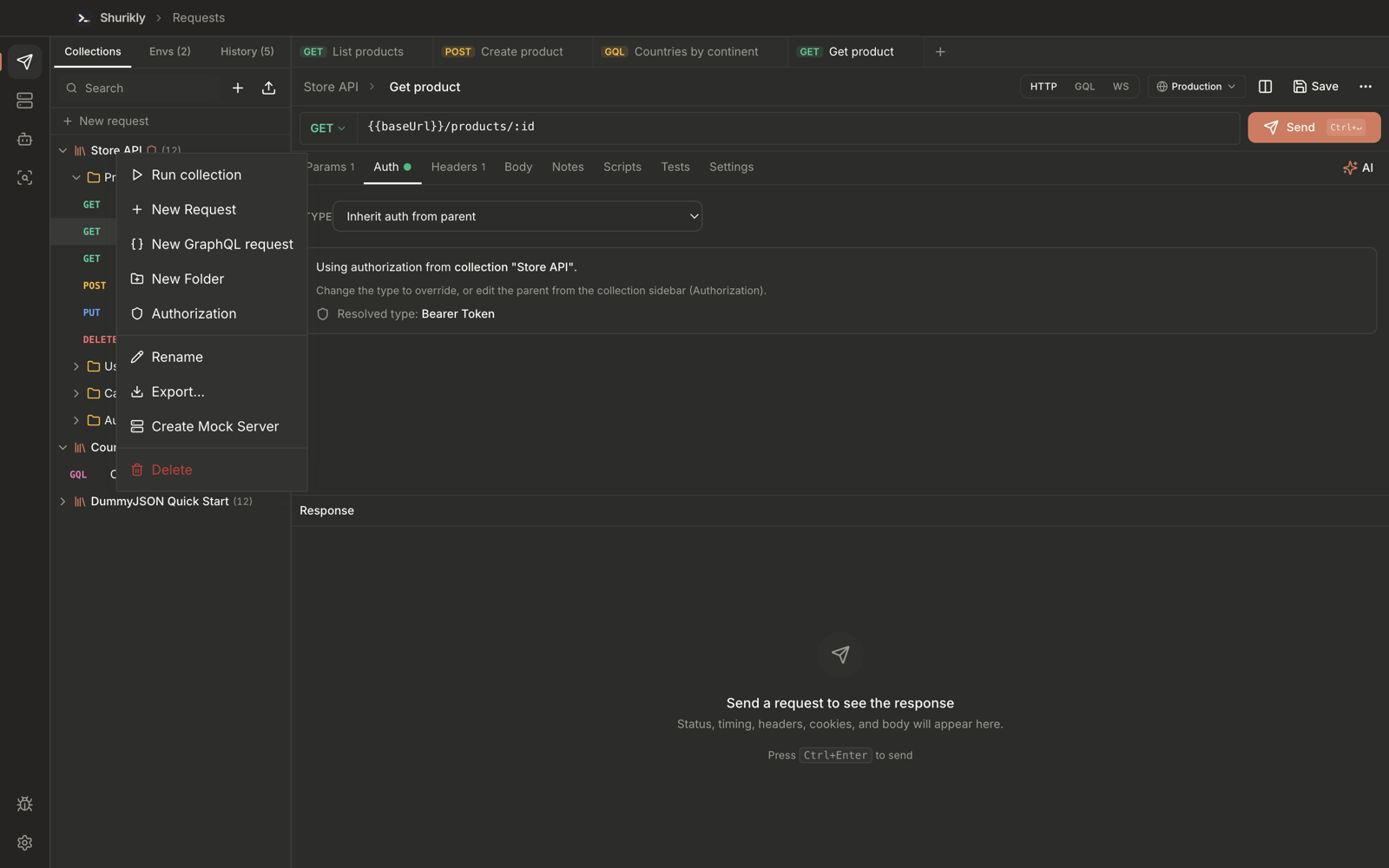Viewport: 1389px width, 868px height.
Task: Click the request URL field
Action: point(798,128)
